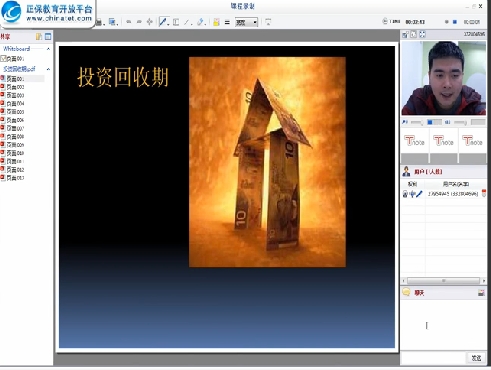491x370 pixels.
Task: Toggle the user's microphone permission icon
Action: pyautogui.click(x=412, y=194)
